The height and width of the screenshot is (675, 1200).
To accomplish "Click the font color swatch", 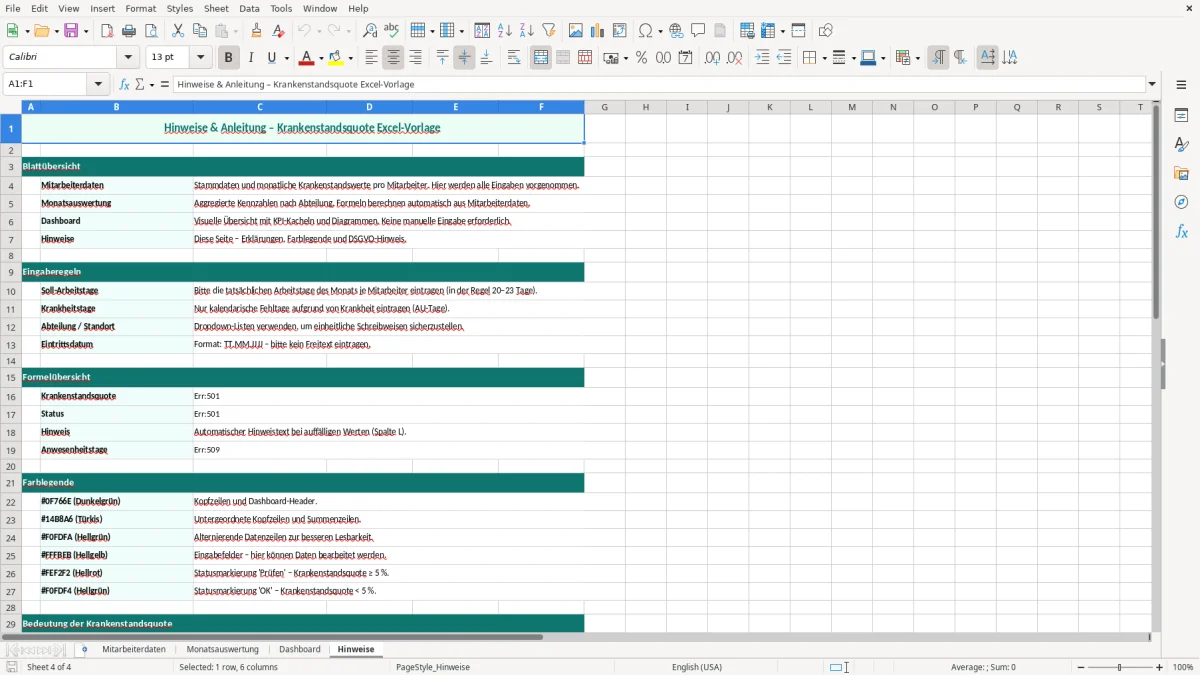I will pos(307,58).
